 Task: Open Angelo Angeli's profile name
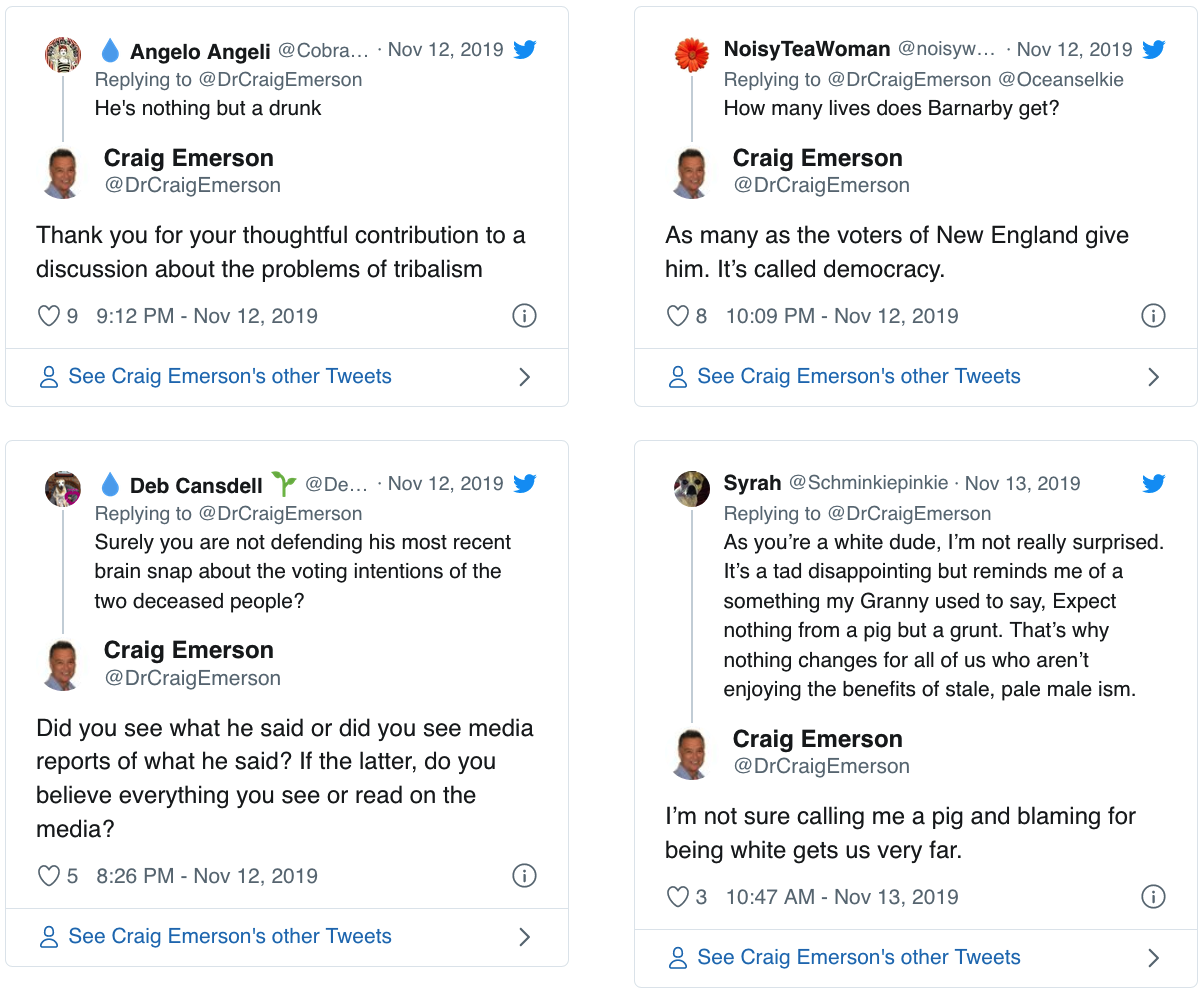coord(200,52)
